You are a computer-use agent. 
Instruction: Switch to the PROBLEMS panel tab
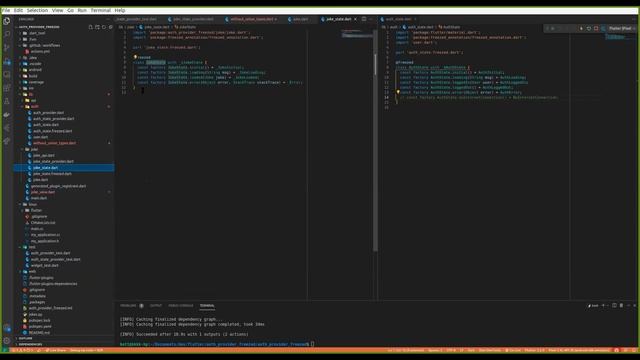pos(128,306)
